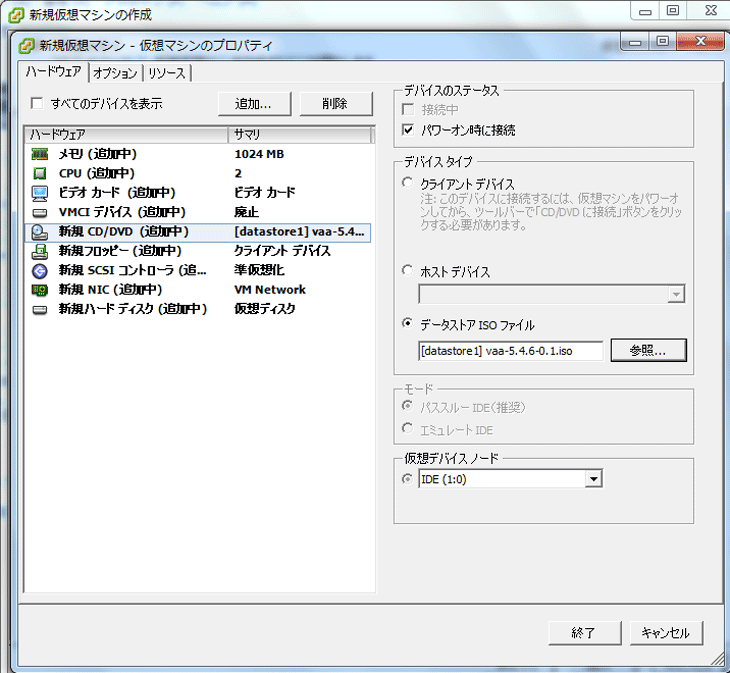Toggle すべてのデバイスを表示 checkbox
The width and height of the screenshot is (730, 673).
(36, 103)
